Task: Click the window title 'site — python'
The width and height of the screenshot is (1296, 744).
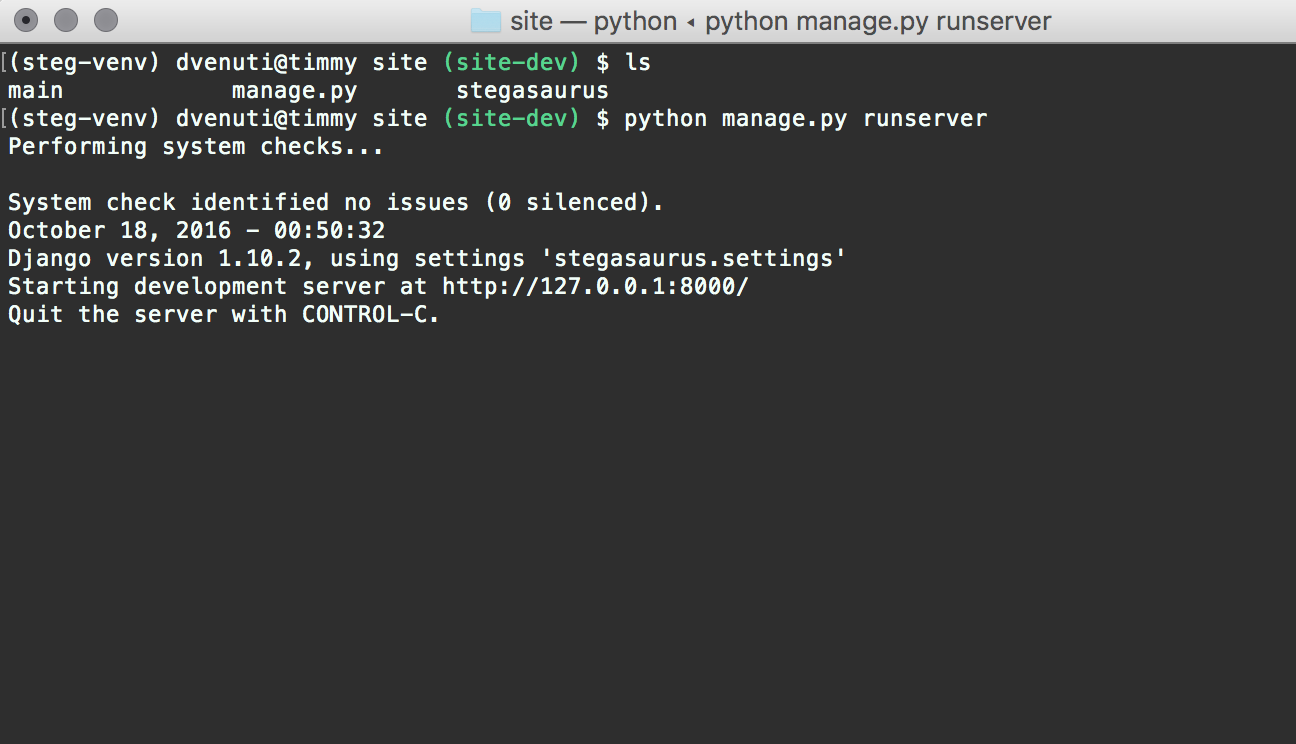Action: 594,21
